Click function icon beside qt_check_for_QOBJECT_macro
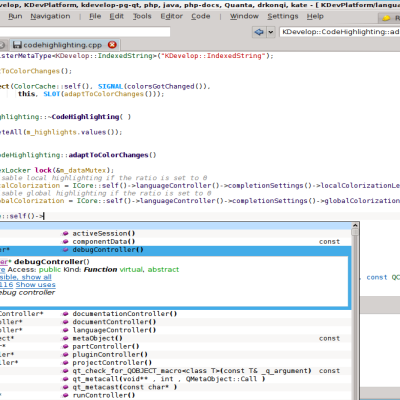 pos(65,371)
